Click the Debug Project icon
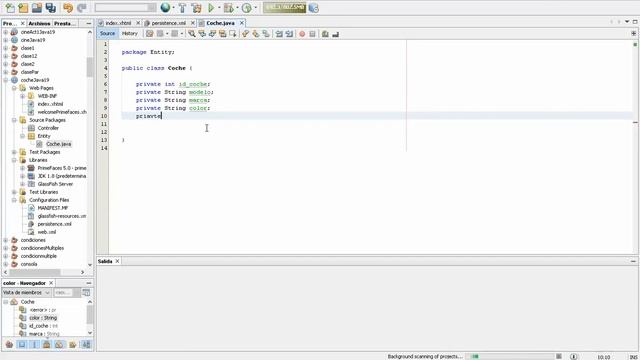640x360 pixels. point(229,8)
